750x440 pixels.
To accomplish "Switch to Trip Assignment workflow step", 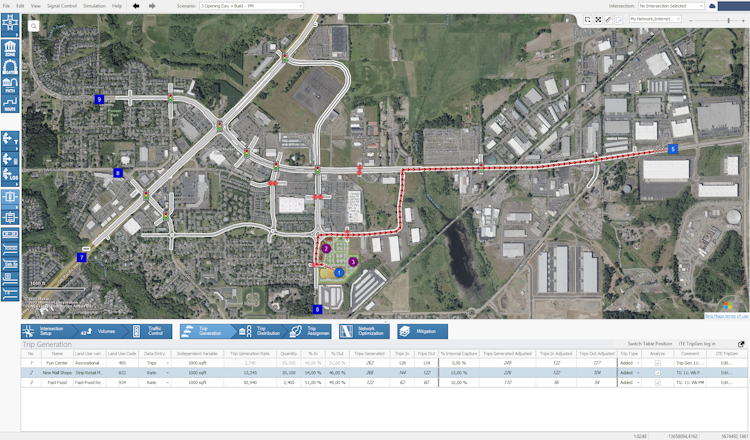I will [310, 331].
